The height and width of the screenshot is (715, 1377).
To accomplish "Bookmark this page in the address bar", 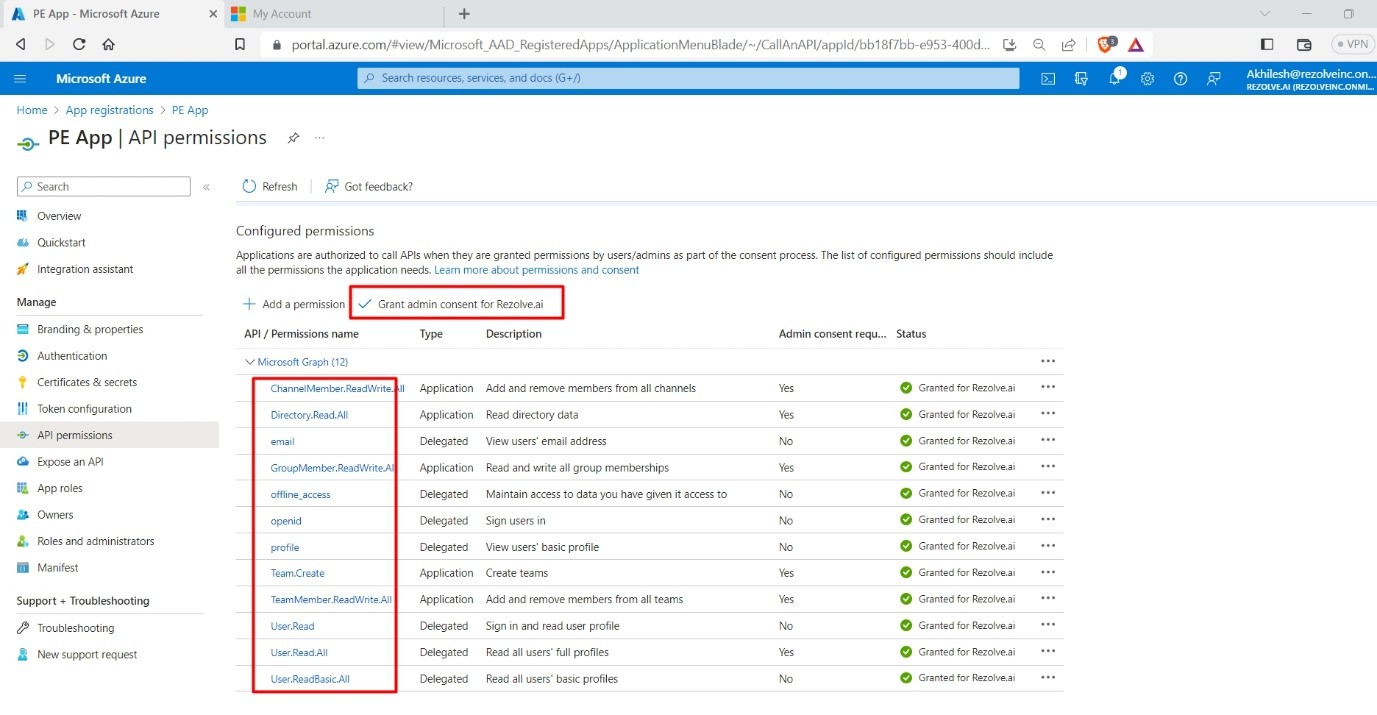I will tap(240, 44).
